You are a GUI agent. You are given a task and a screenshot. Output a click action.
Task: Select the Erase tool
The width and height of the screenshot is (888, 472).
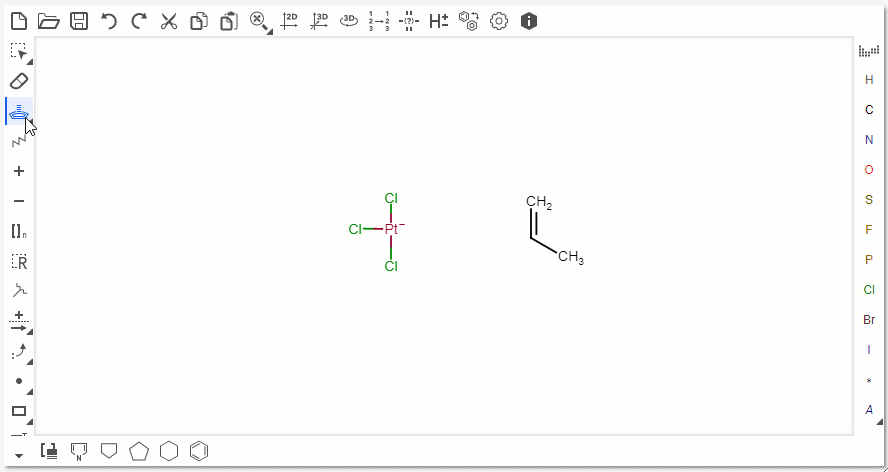18,81
